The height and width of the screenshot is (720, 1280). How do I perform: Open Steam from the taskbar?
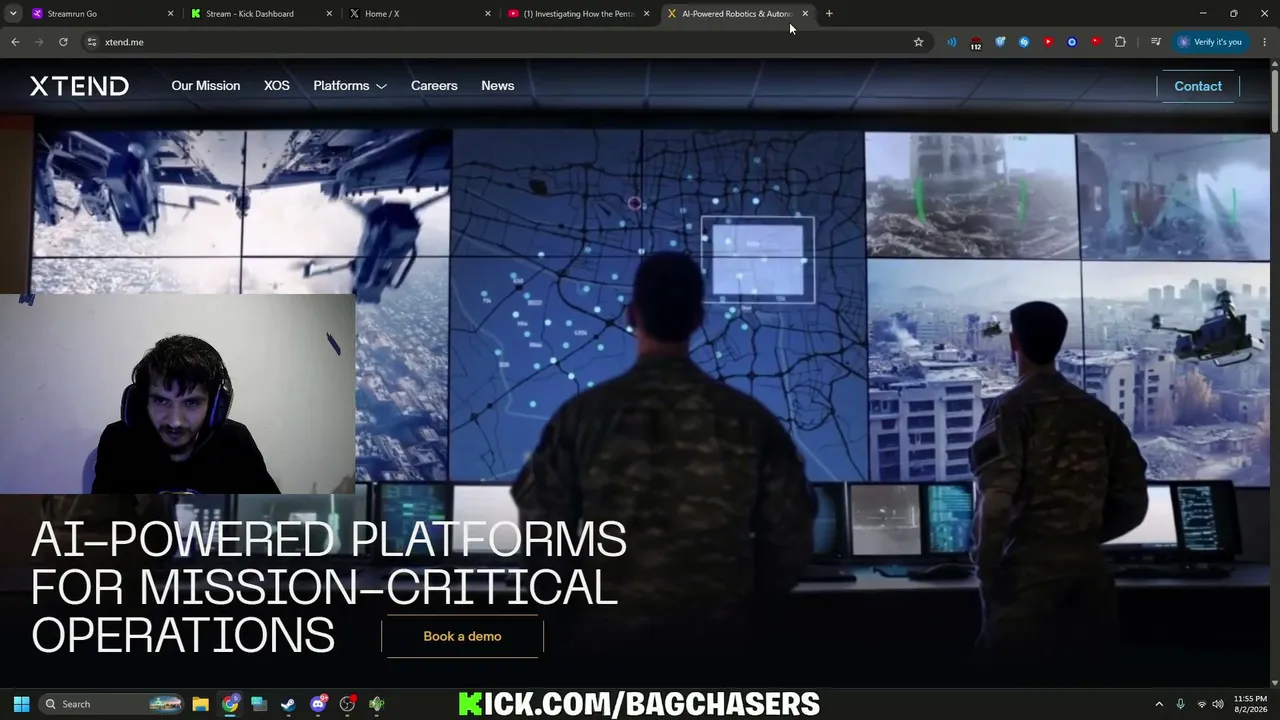click(288, 704)
